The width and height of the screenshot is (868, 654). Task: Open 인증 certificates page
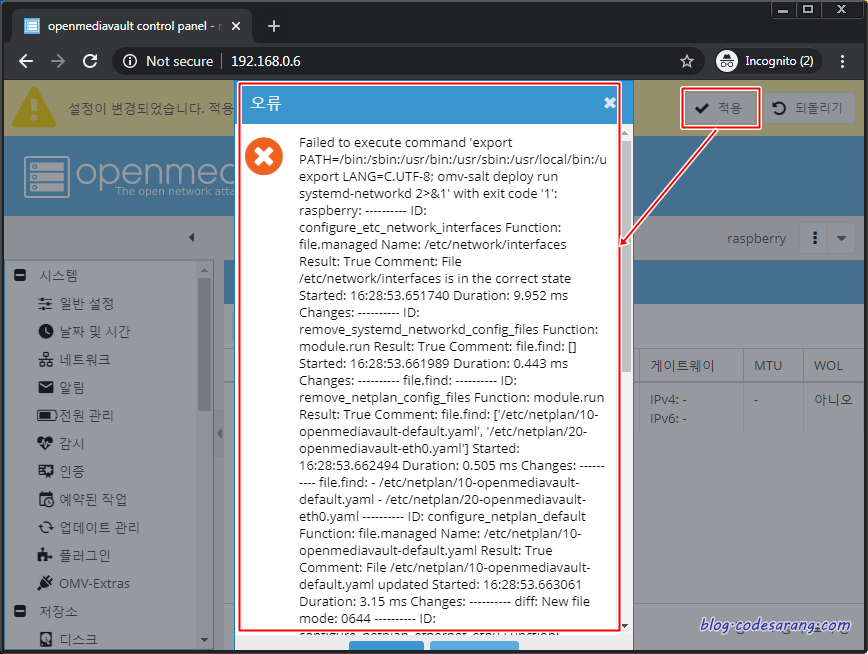71,471
